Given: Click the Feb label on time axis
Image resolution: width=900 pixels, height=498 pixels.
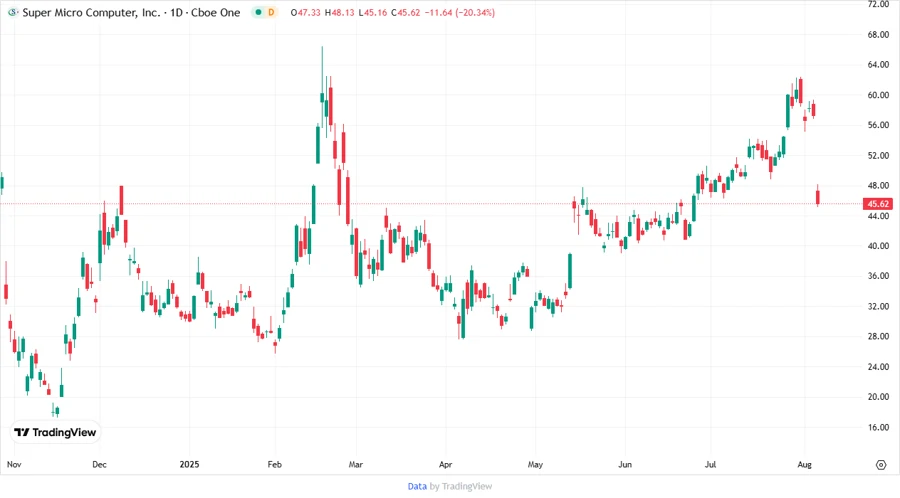Looking at the screenshot, I should tap(275, 464).
